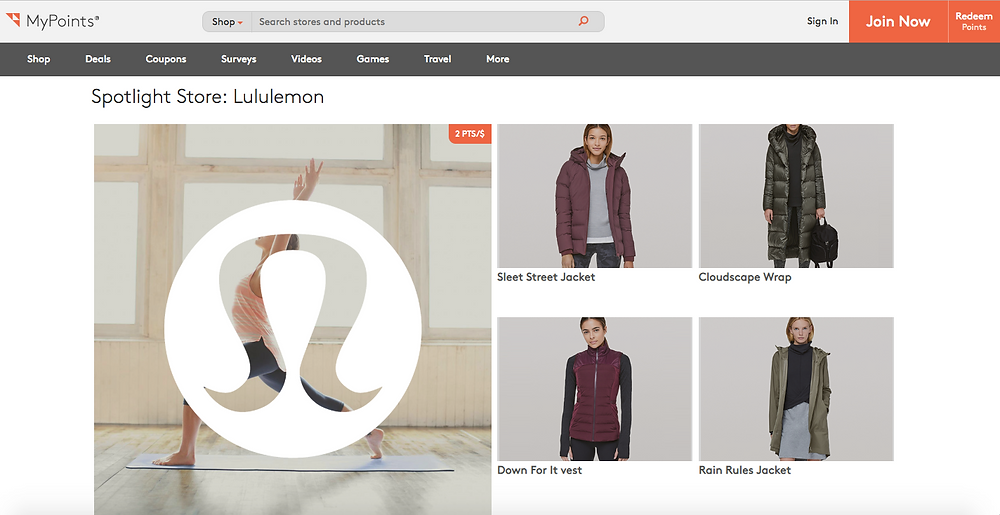Viewport: 1000px width, 515px height.
Task: Go to Coupons in the navigation bar
Action: click(166, 59)
